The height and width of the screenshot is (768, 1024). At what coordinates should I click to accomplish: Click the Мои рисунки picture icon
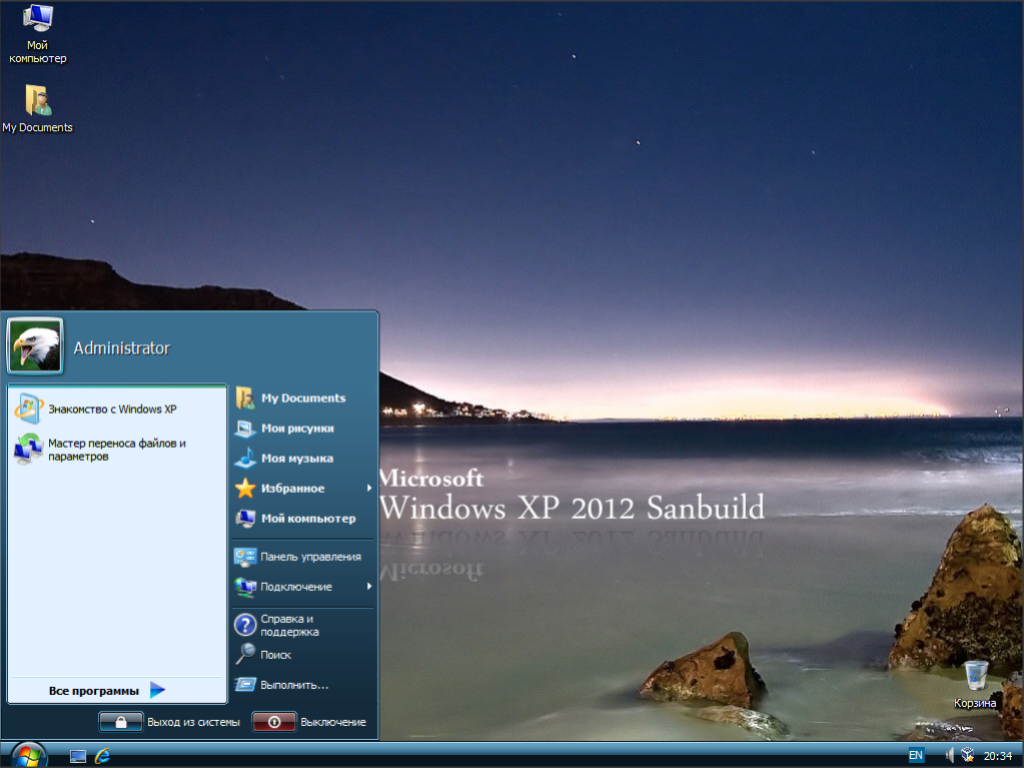click(x=245, y=428)
